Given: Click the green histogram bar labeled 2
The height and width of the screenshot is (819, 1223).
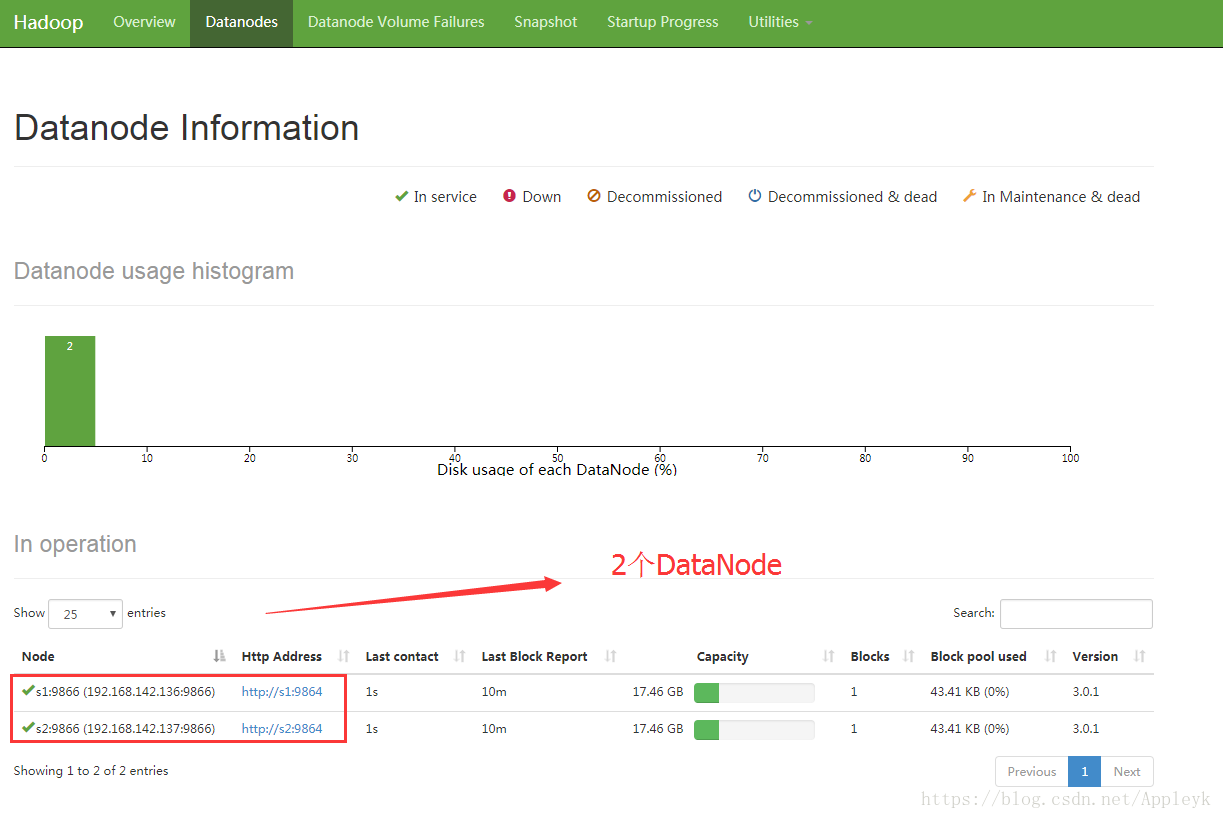Looking at the screenshot, I should click(x=70, y=391).
